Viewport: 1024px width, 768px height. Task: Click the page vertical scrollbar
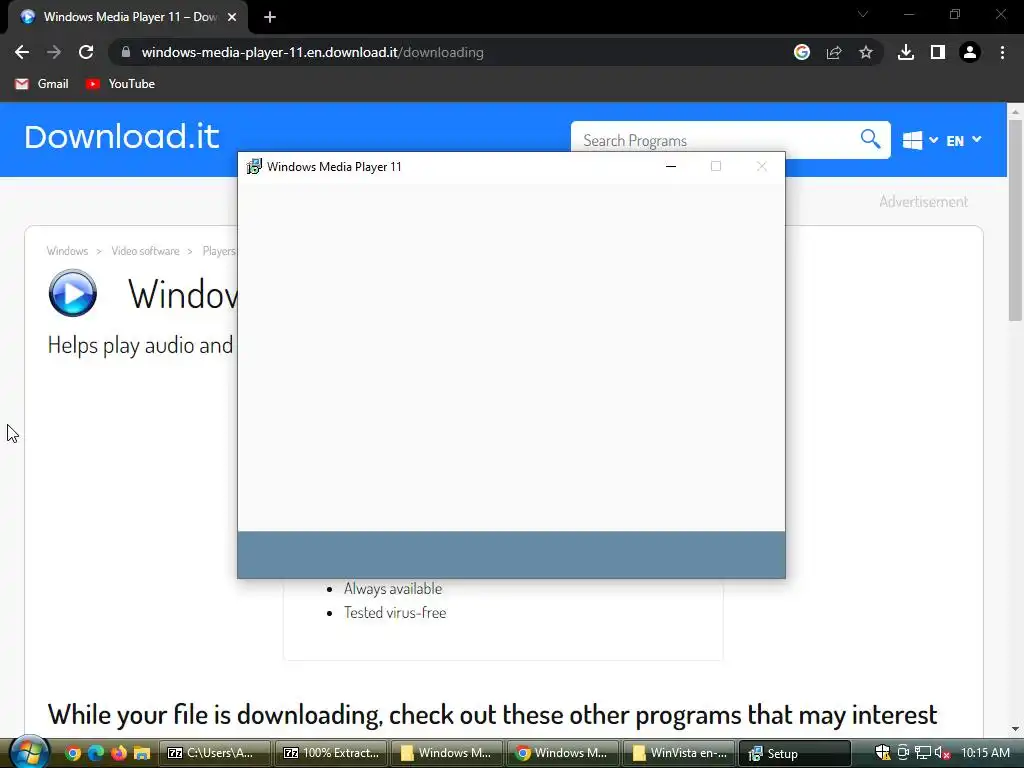click(1015, 220)
